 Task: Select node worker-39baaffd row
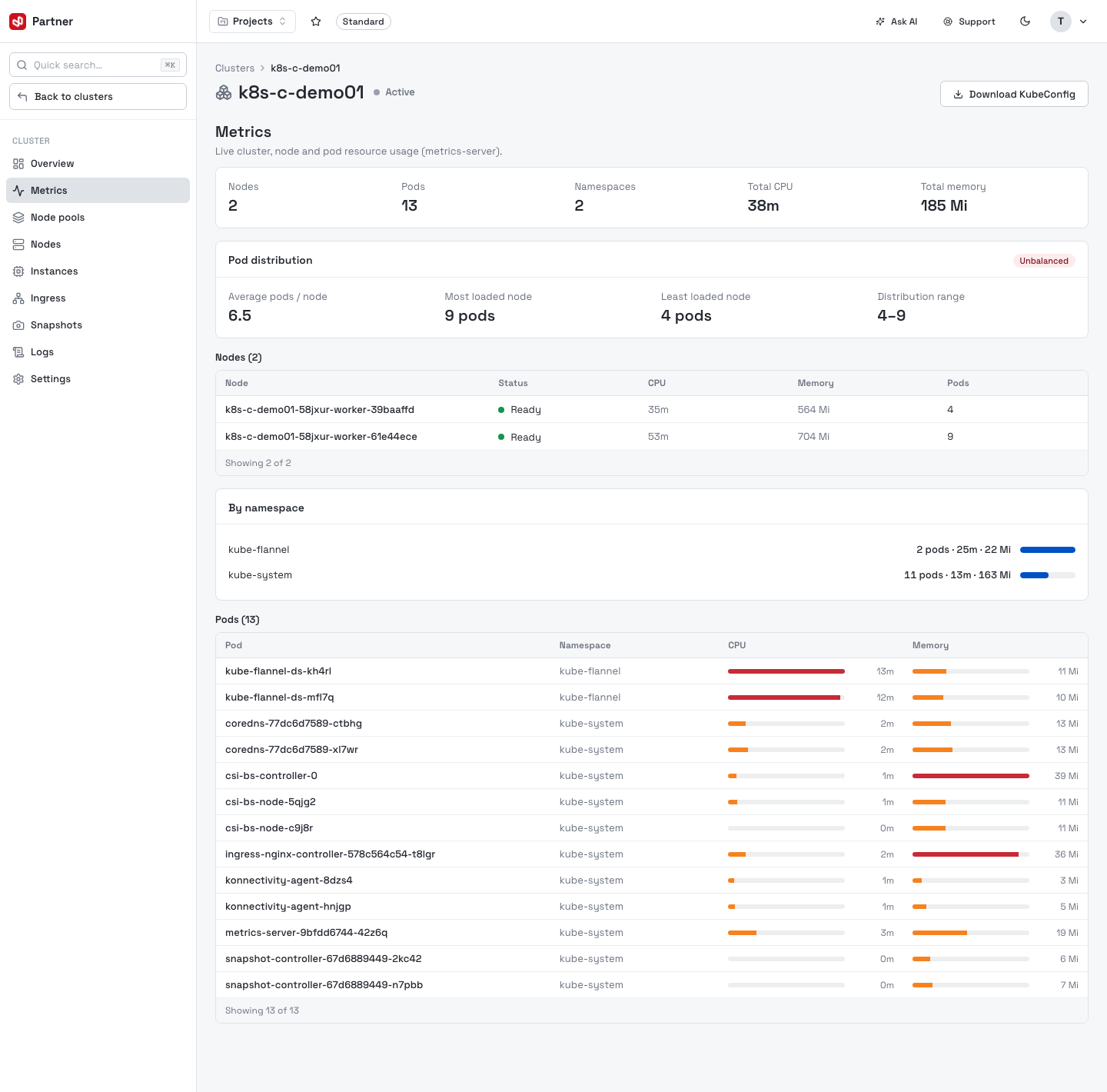click(x=652, y=410)
